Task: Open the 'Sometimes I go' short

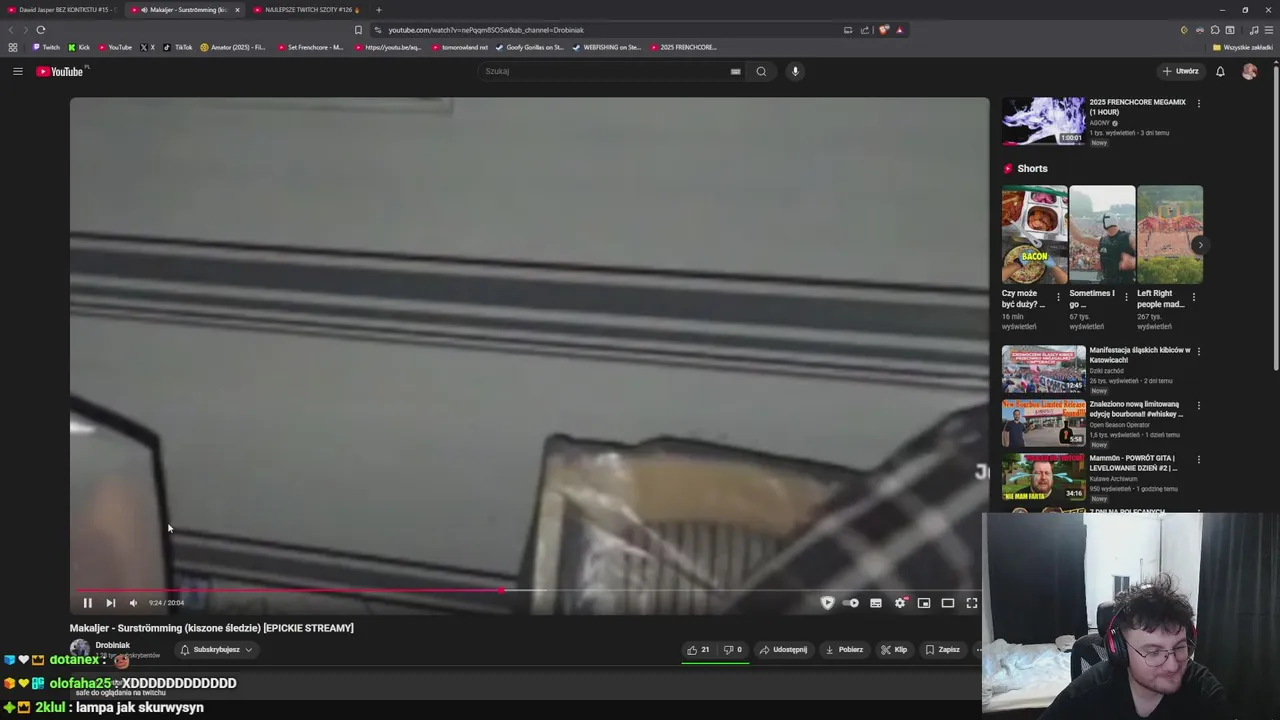Action: tap(1102, 235)
